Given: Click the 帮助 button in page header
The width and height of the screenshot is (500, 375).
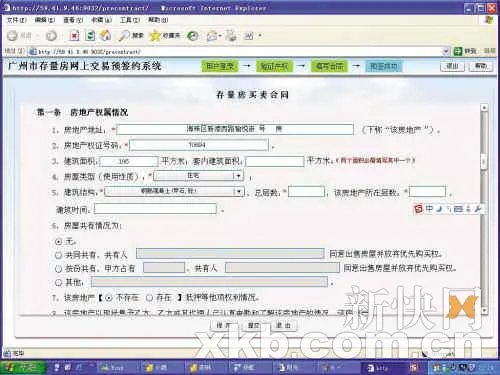Looking at the screenshot, I should [480, 66].
